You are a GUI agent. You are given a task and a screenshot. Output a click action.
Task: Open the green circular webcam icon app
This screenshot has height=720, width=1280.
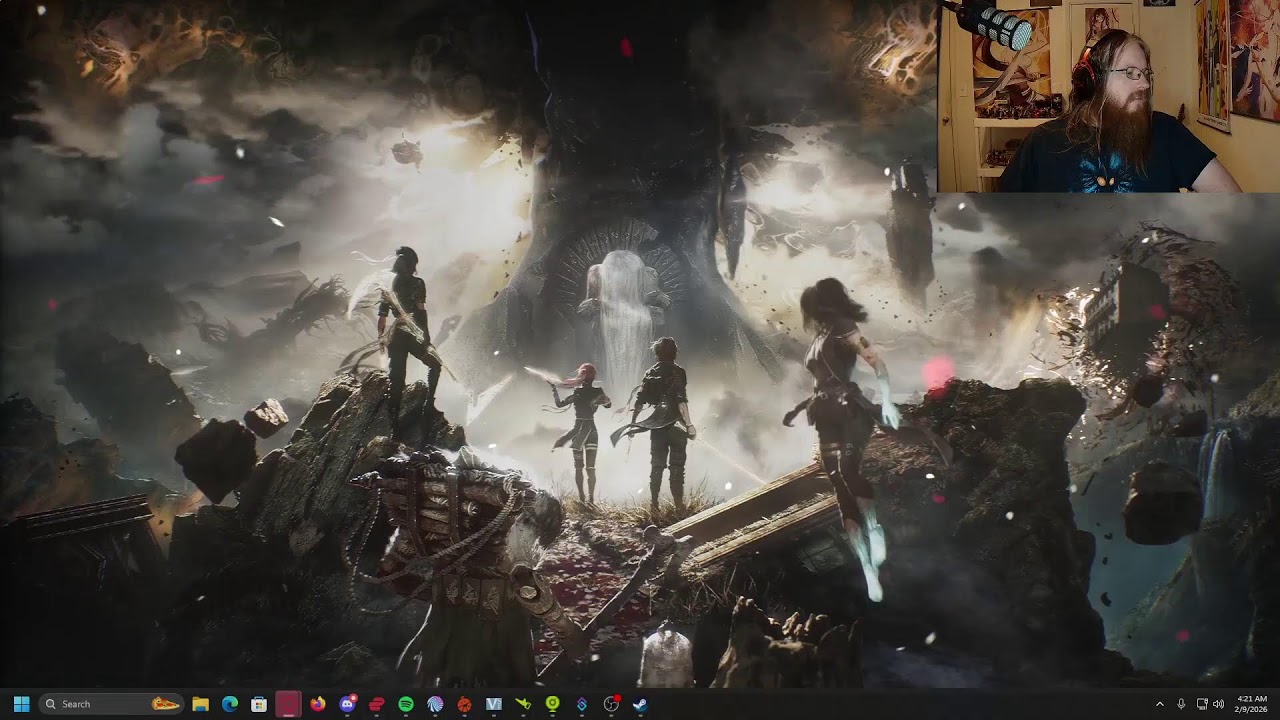pyautogui.click(x=552, y=704)
